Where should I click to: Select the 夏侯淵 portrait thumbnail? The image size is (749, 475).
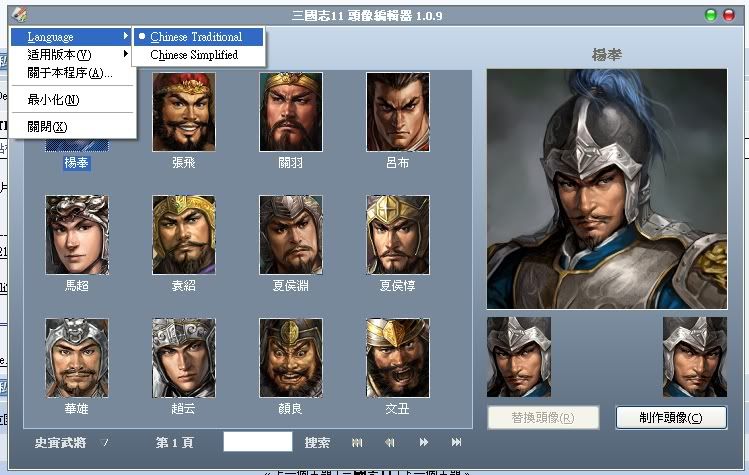tap(291, 235)
